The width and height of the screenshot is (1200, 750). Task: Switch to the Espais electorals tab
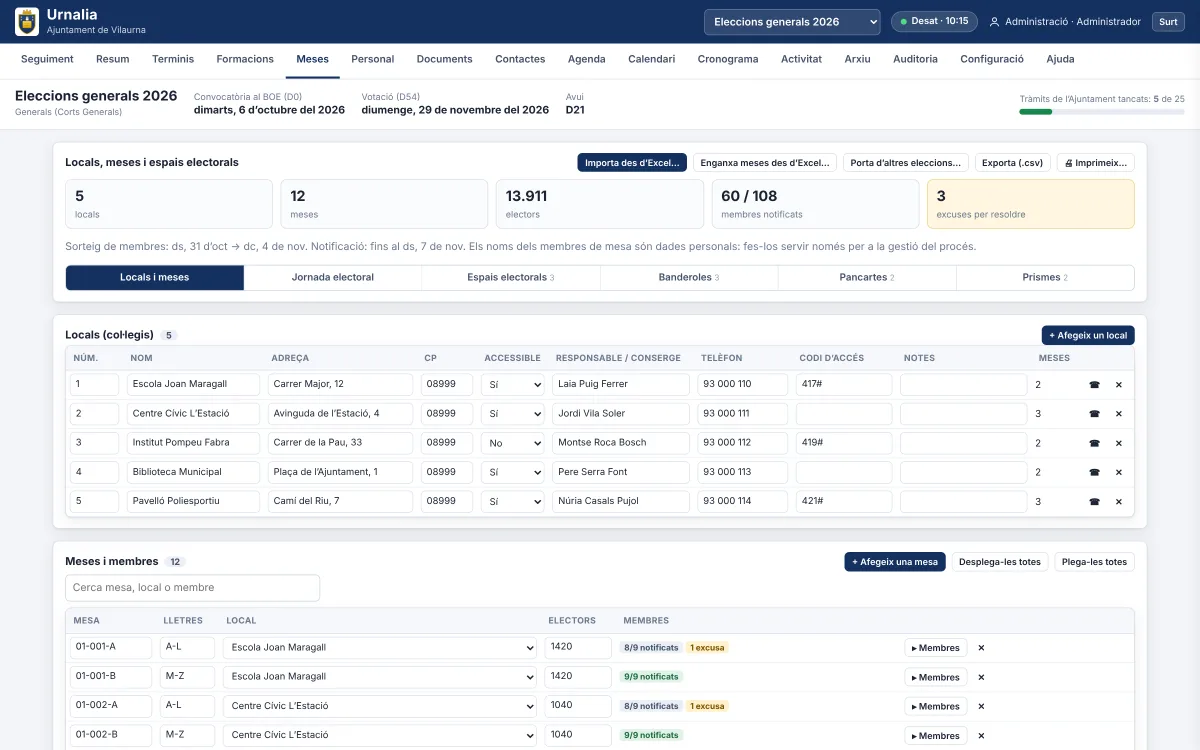[511, 277]
